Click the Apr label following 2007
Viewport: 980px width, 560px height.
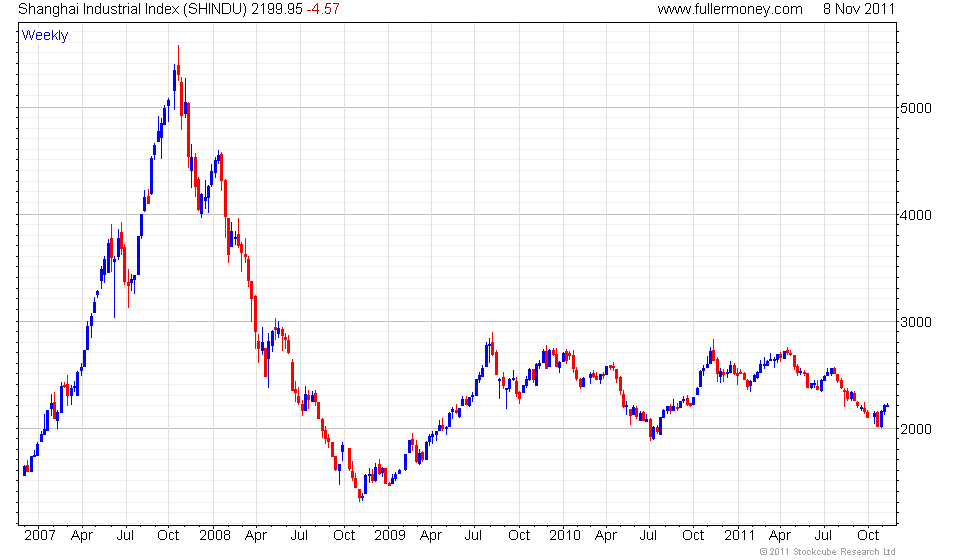[x=82, y=536]
